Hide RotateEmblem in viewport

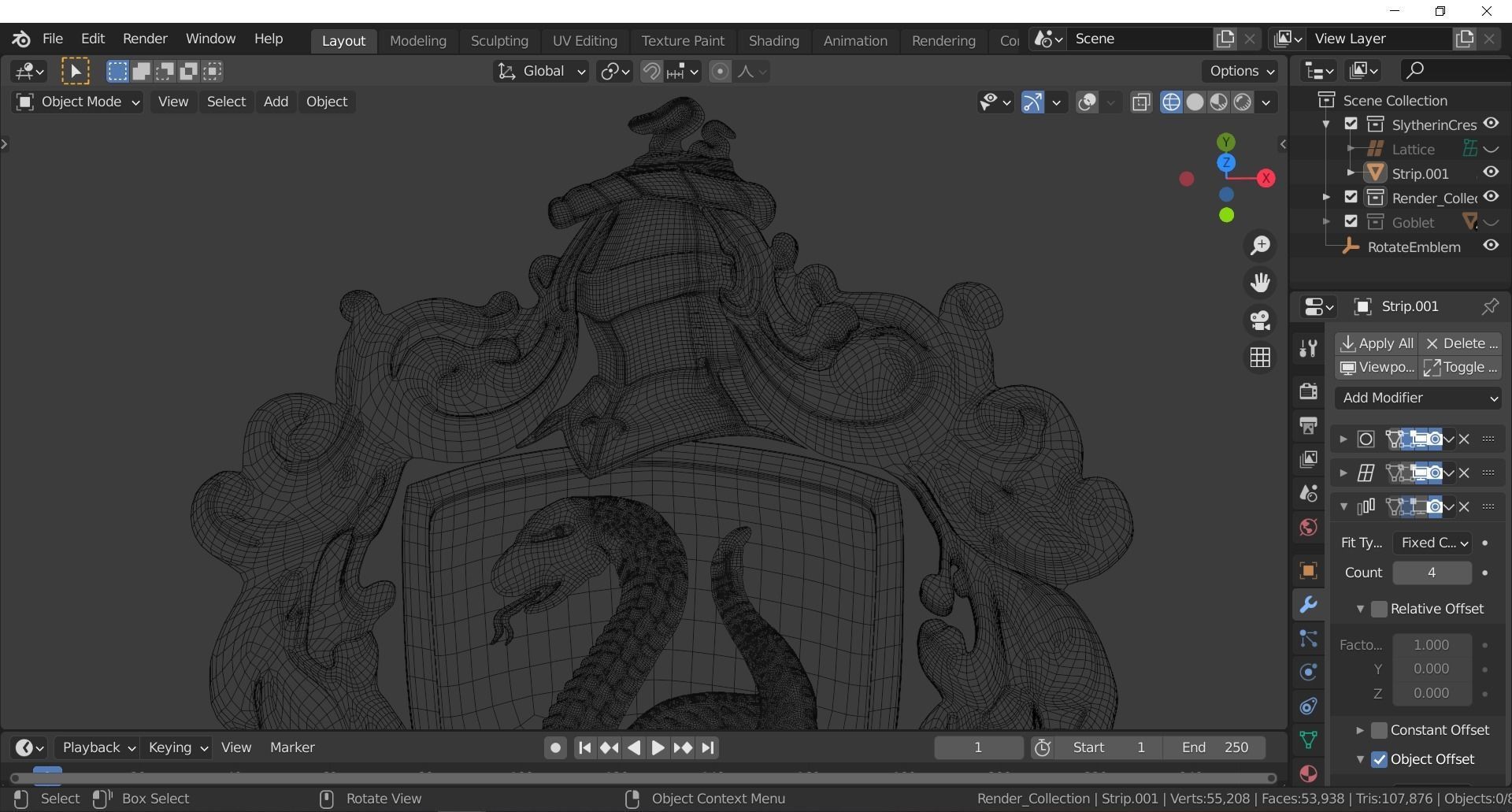[x=1491, y=246]
